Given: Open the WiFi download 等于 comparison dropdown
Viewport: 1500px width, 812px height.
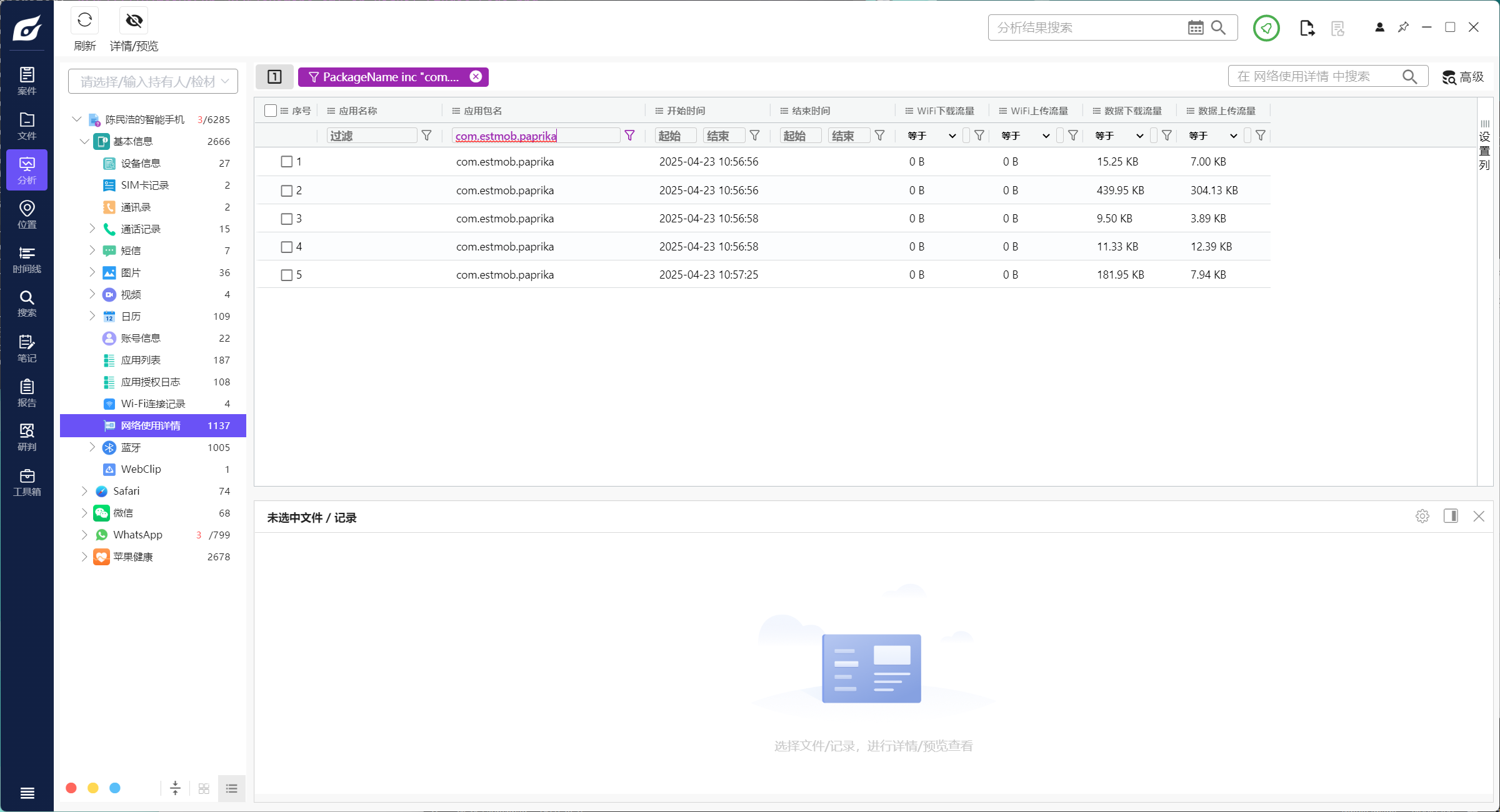Looking at the screenshot, I should (931, 136).
